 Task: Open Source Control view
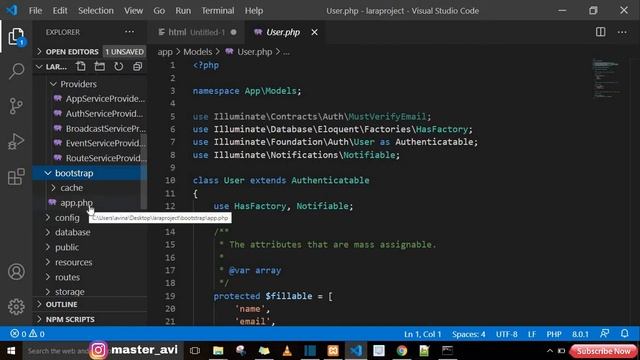(16, 106)
